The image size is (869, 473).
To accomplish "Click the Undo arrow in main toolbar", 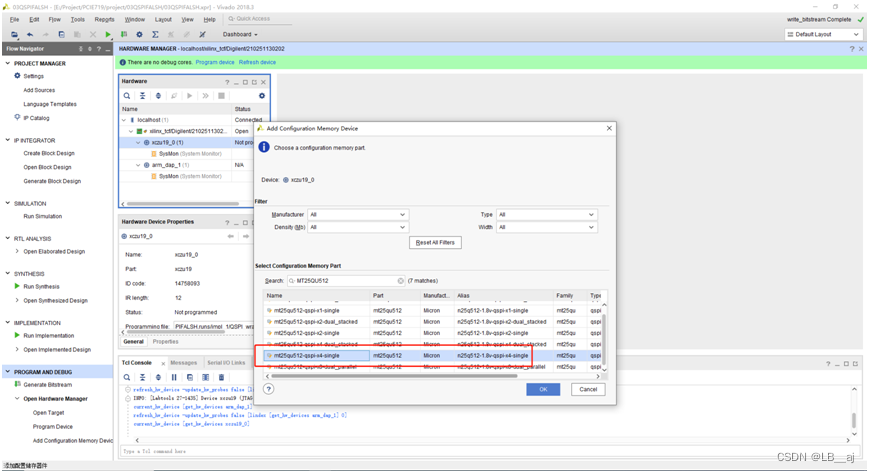I will [x=30, y=34].
